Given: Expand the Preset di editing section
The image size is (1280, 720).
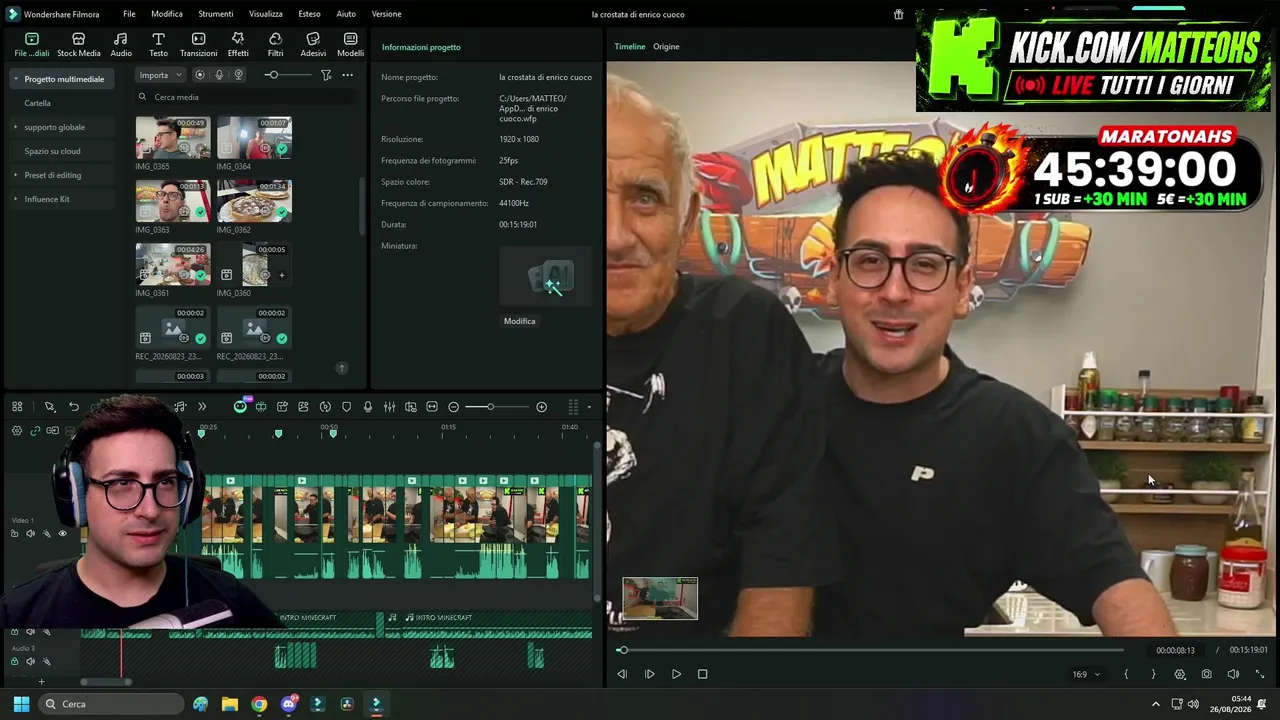Looking at the screenshot, I should (16, 175).
